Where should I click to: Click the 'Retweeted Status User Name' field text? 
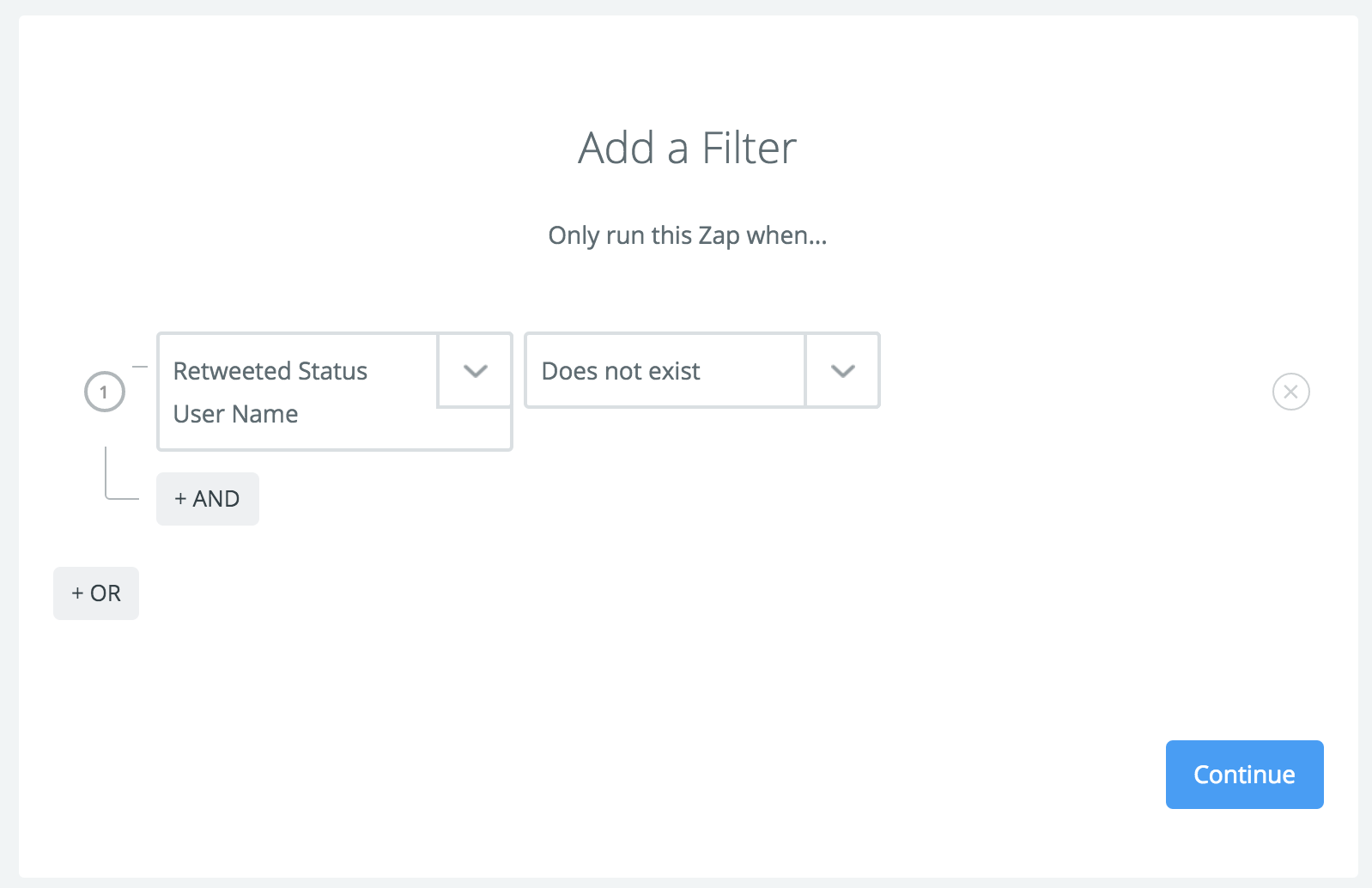click(270, 392)
